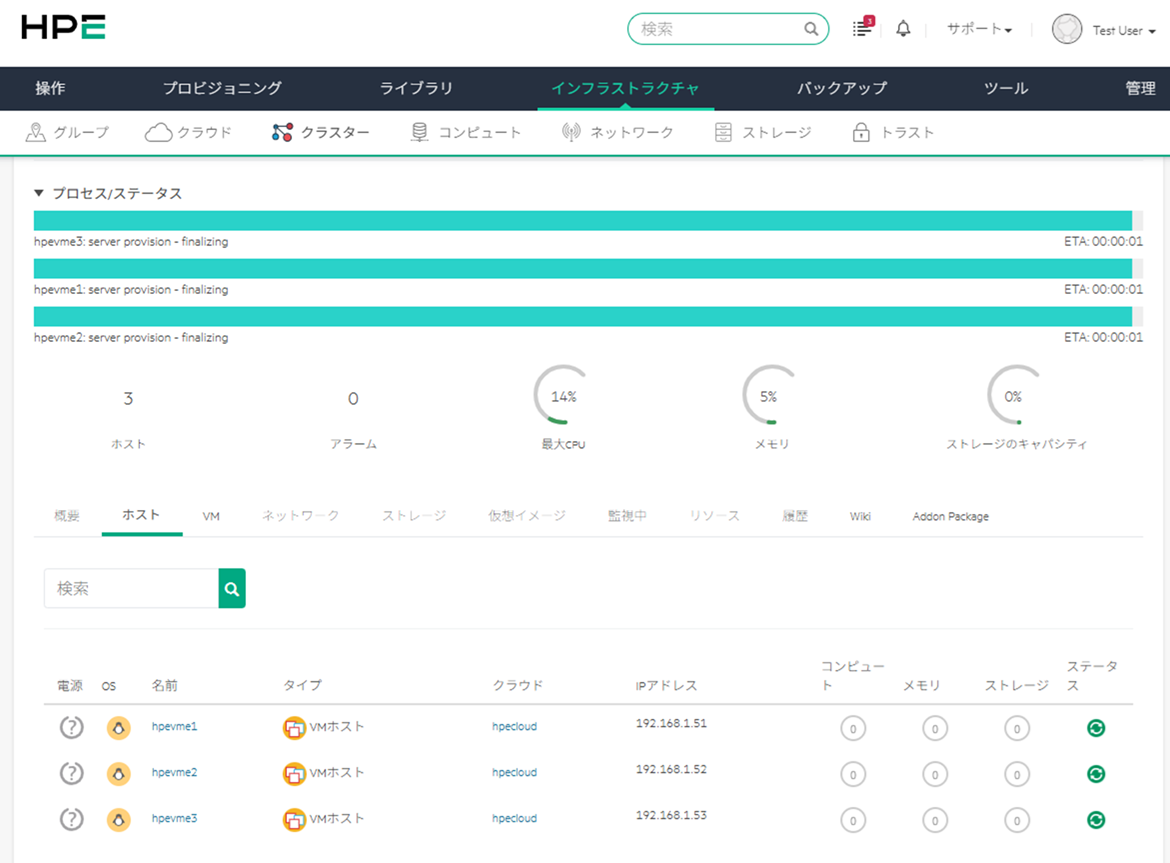Click the search magnifier button above host list
The width and height of the screenshot is (1170, 863).
click(232, 589)
